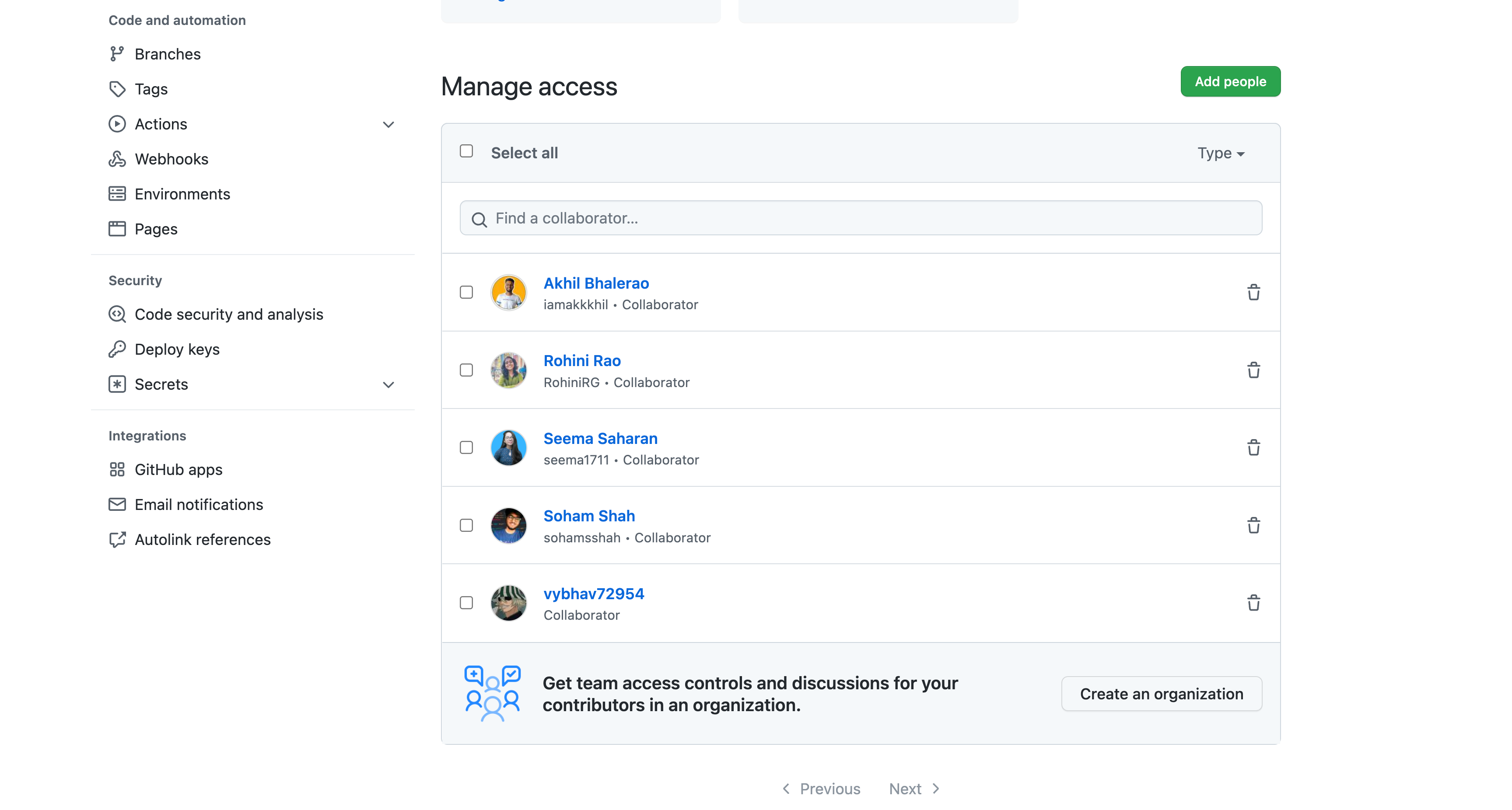Select Rohini Rao's checkbox
The height and width of the screenshot is (810, 1512).
coord(466,370)
